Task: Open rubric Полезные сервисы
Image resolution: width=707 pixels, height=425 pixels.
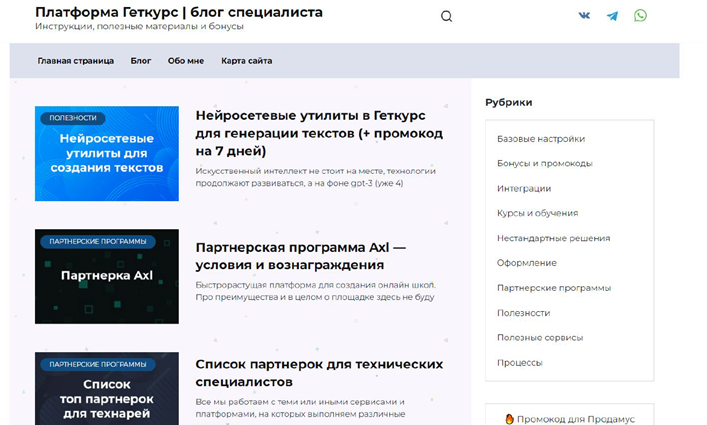Action: pyautogui.click(x=540, y=338)
